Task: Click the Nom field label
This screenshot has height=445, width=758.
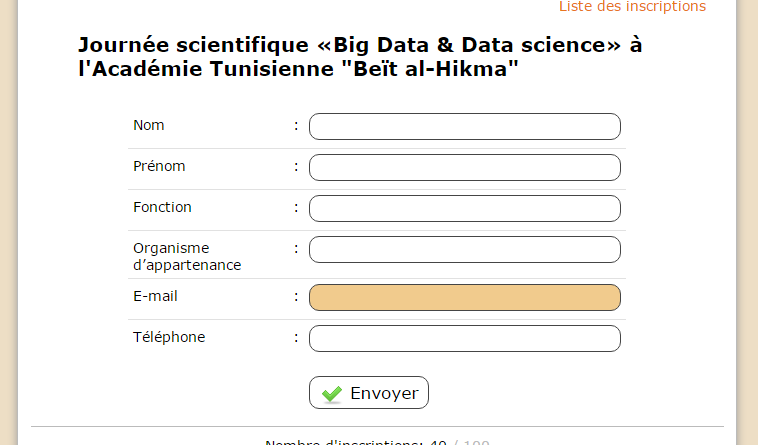Action: [x=149, y=125]
